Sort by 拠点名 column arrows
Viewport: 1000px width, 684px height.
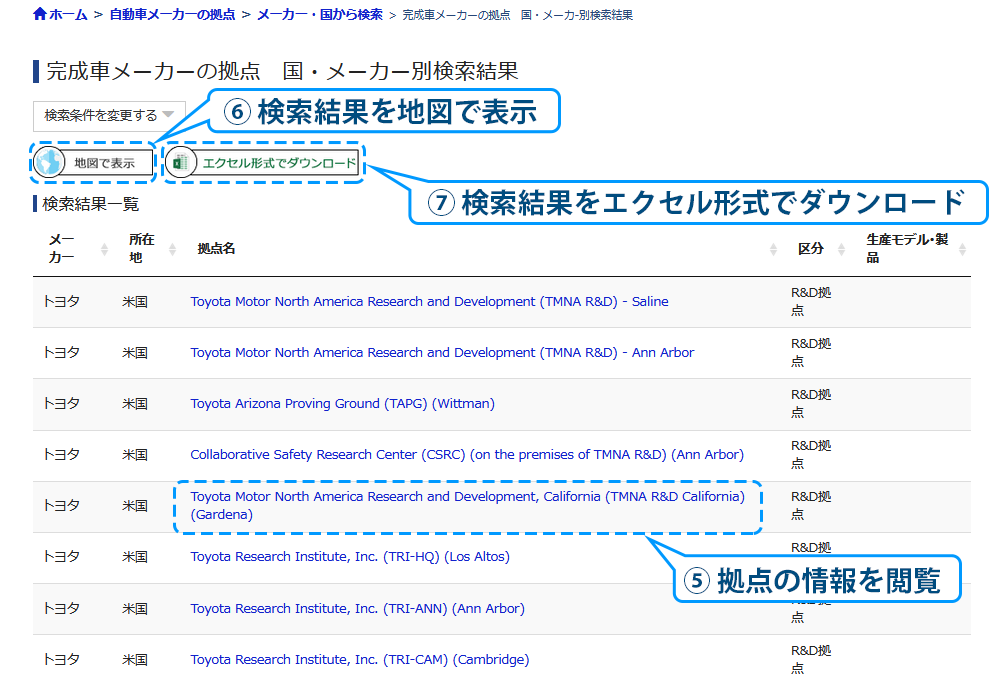point(774,249)
